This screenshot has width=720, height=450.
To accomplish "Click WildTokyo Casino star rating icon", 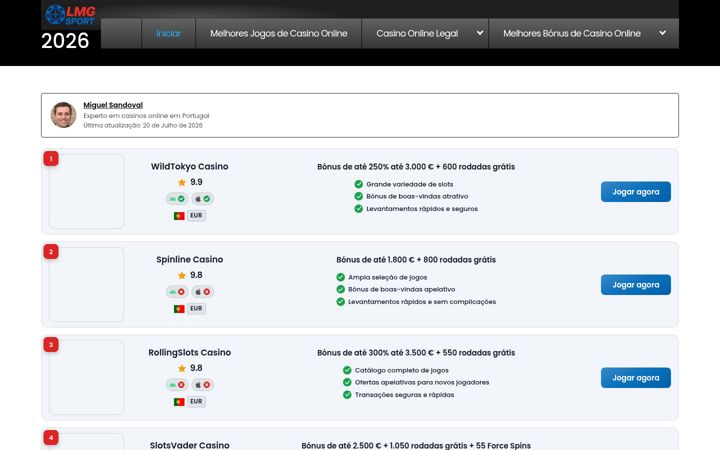I will pyautogui.click(x=182, y=182).
